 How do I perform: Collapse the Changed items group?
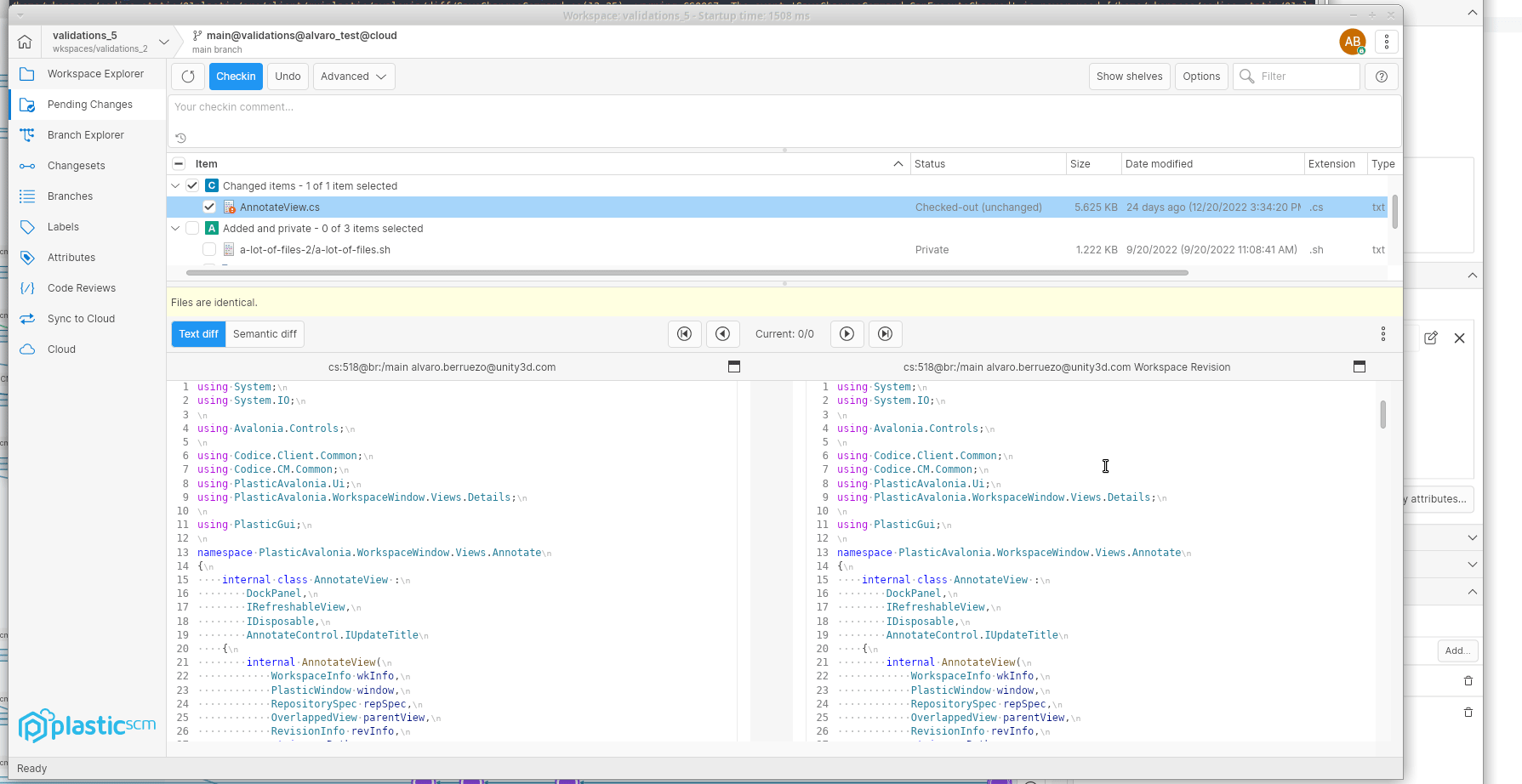point(175,185)
